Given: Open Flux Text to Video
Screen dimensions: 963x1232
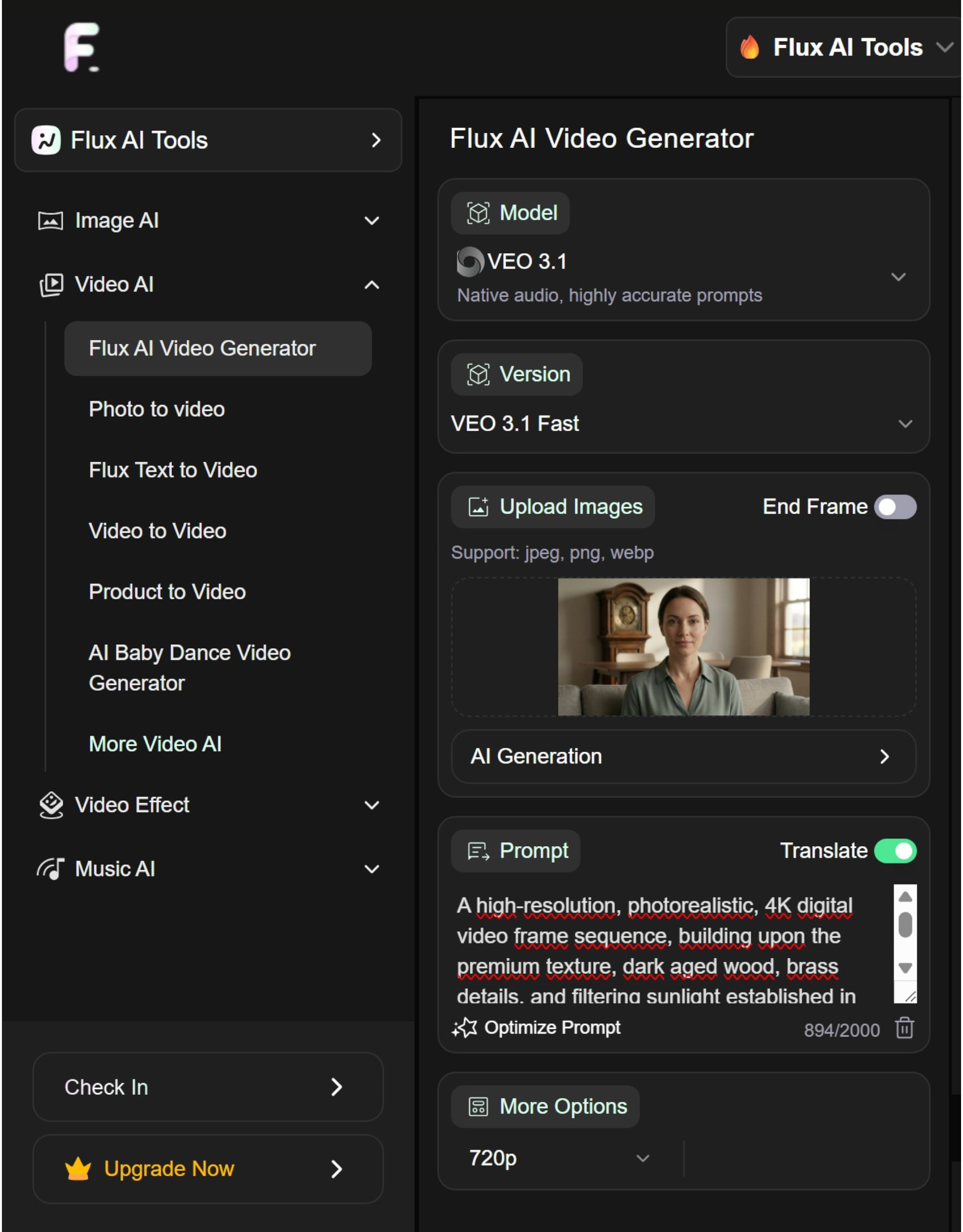Looking at the screenshot, I should coord(172,470).
